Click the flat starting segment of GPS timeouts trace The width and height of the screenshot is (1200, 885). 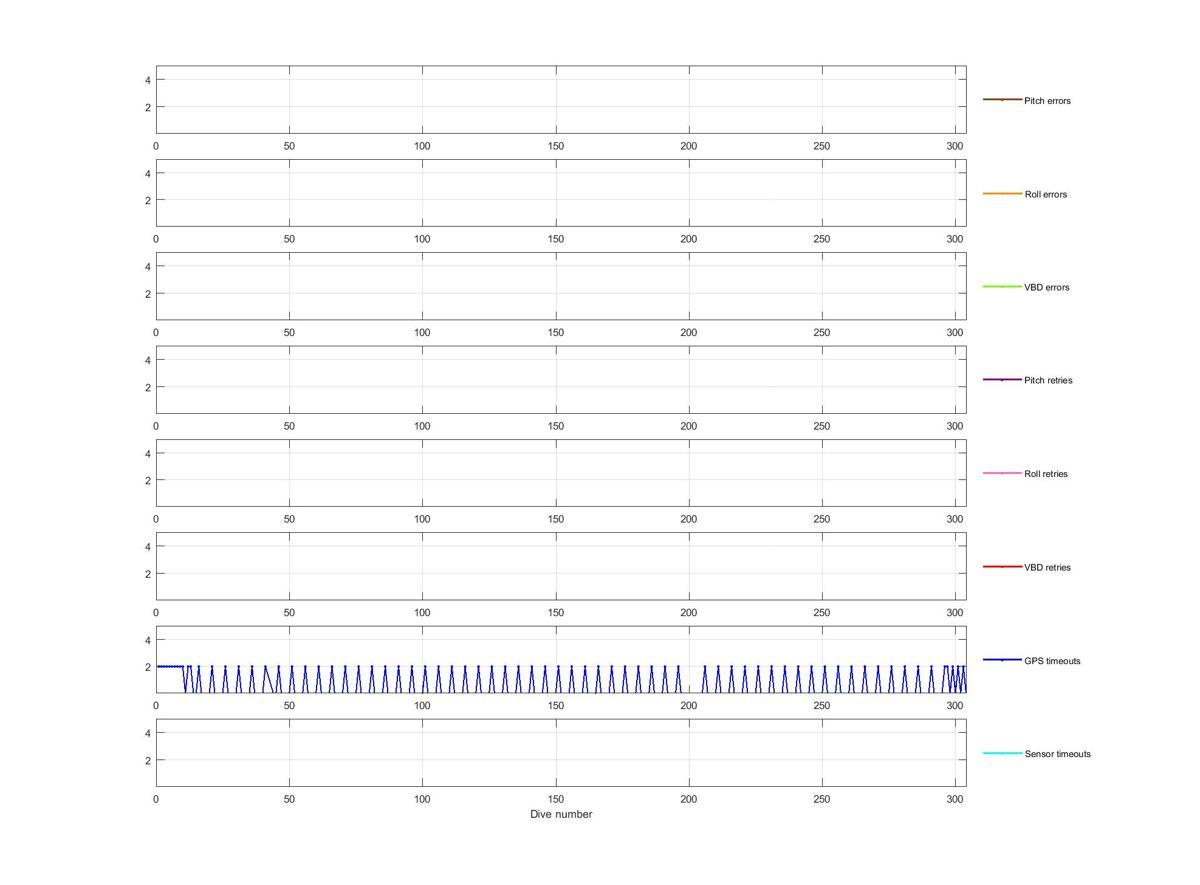[x=170, y=666]
